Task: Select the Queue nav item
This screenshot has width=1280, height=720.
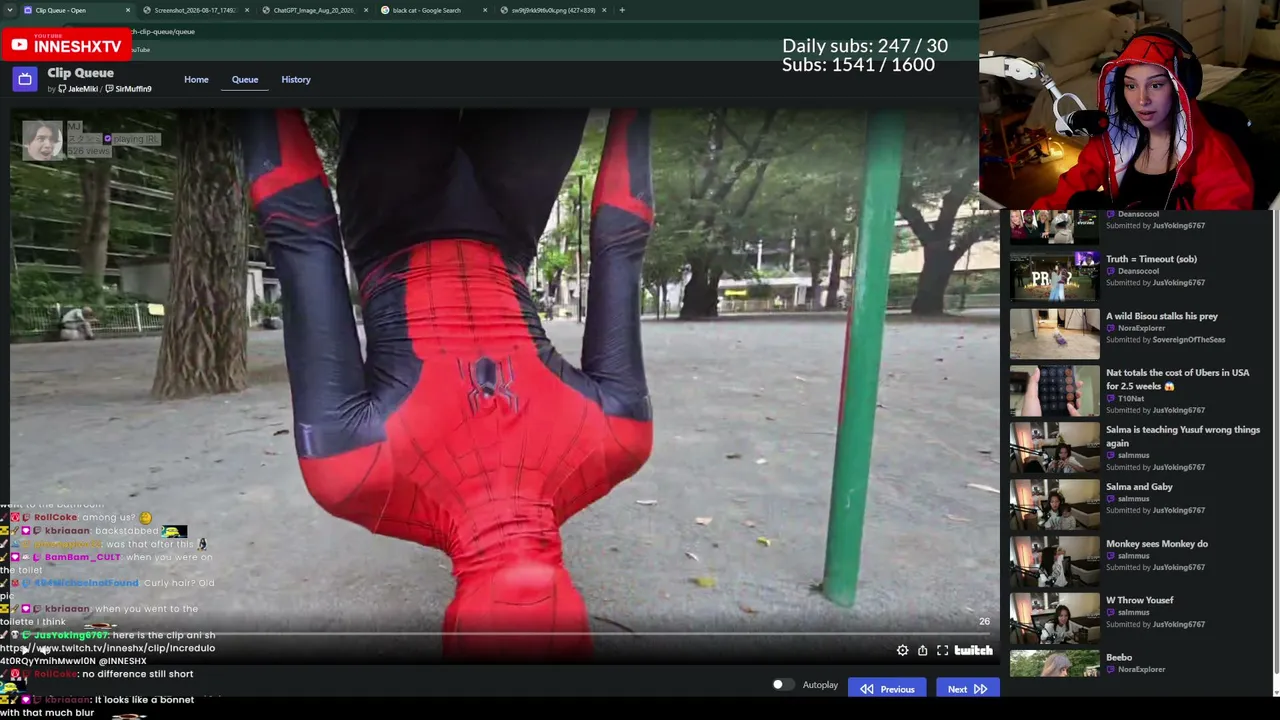Action: pyautogui.click(x=245, y=80)
